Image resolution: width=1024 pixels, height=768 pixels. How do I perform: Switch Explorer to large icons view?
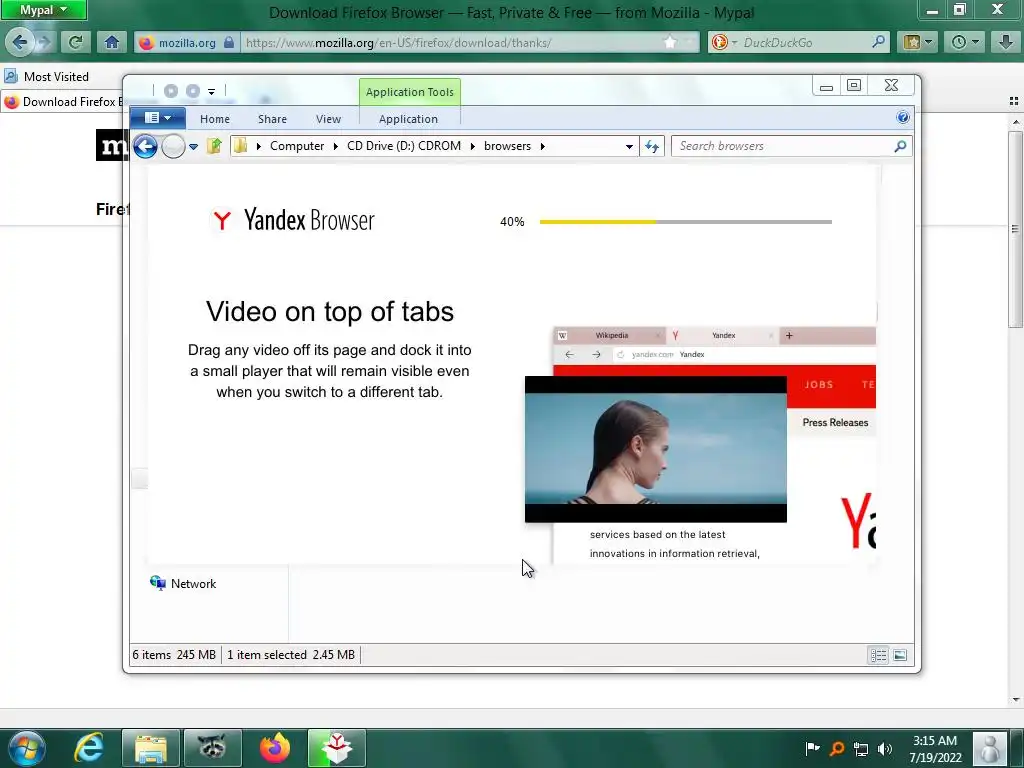pyautogui.click(x=900, y=655)
